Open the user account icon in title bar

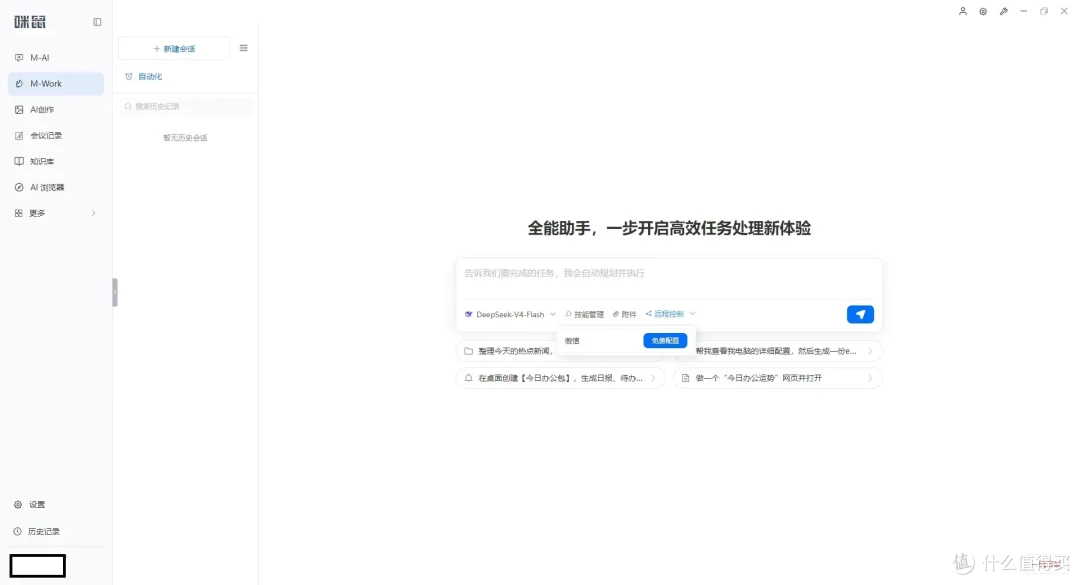963,11
